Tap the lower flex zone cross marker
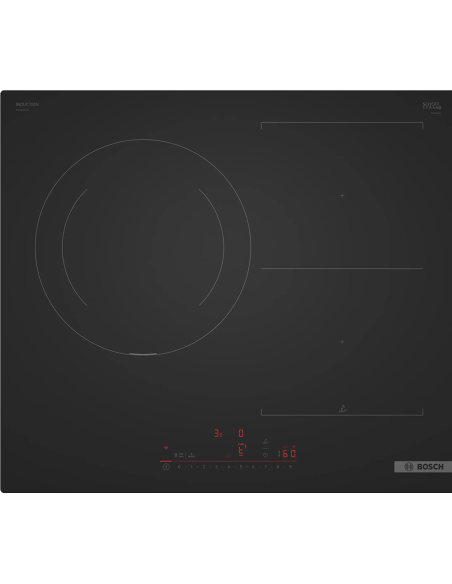The width and height of the screenshot is (452, 584). [x=342, y=342]
